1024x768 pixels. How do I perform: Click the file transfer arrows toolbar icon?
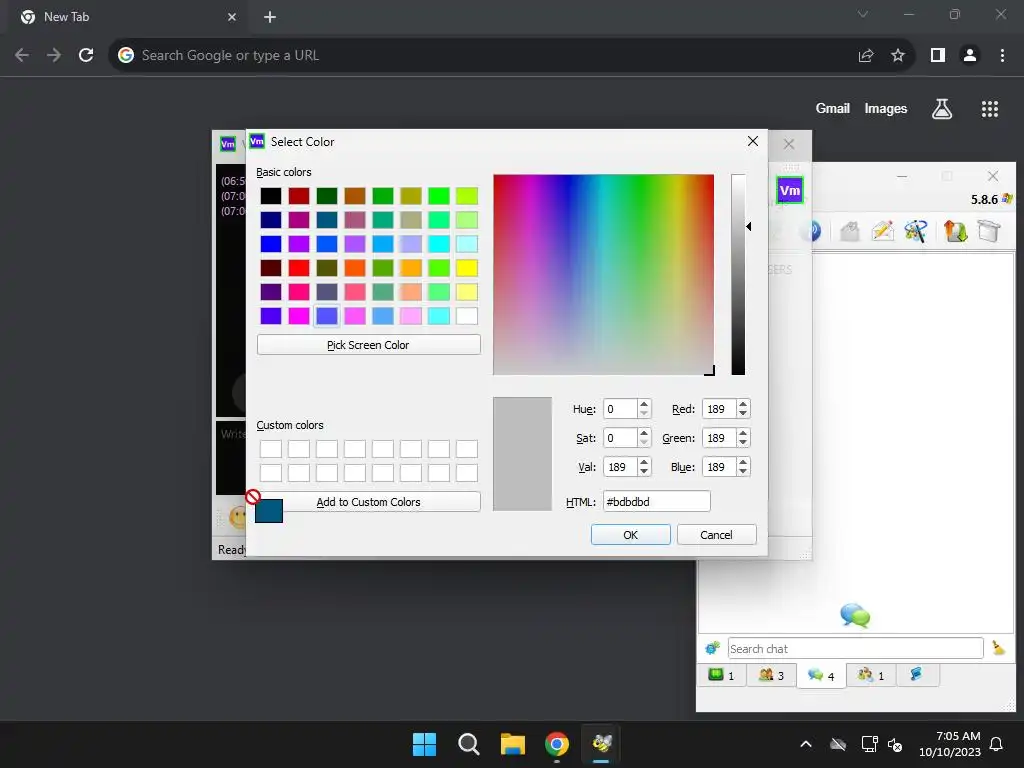[955, 231]
